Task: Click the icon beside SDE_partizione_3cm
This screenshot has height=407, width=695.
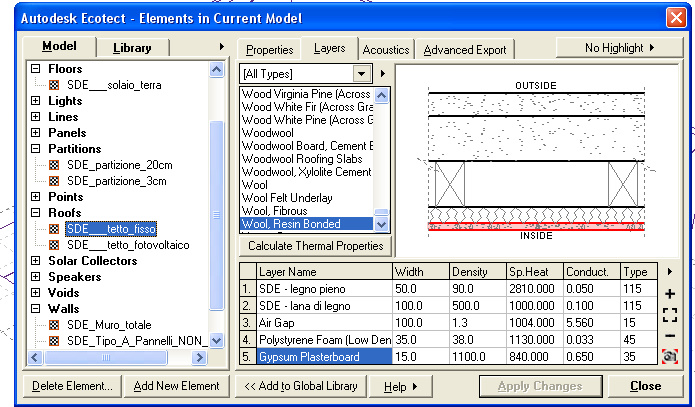Action: tap(54, 181)
